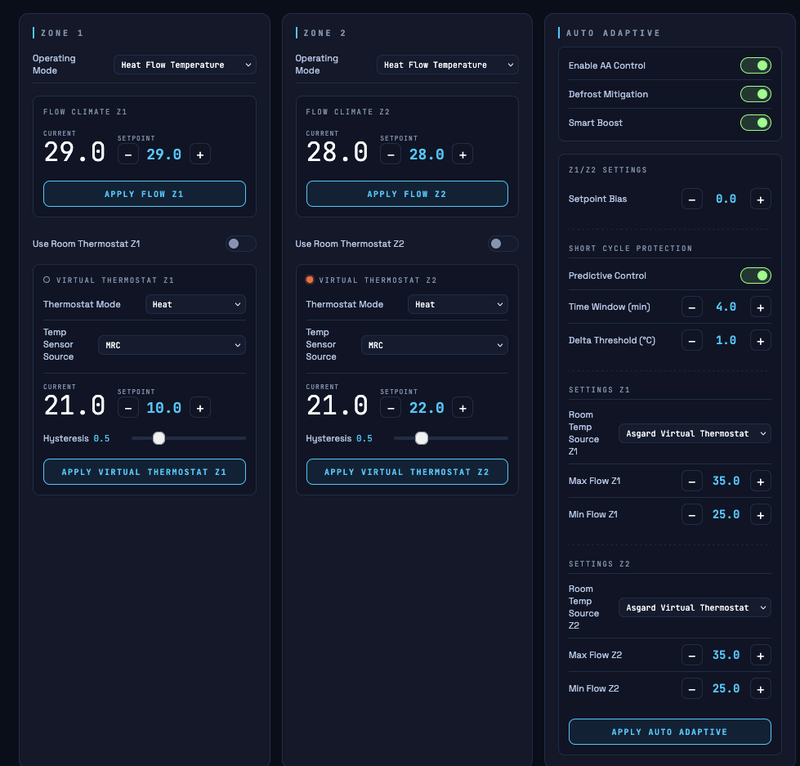The image size is (800, 766).
Task: Decrease Flow Climate Z2 setpoint with minus
Action: [391, 154]
